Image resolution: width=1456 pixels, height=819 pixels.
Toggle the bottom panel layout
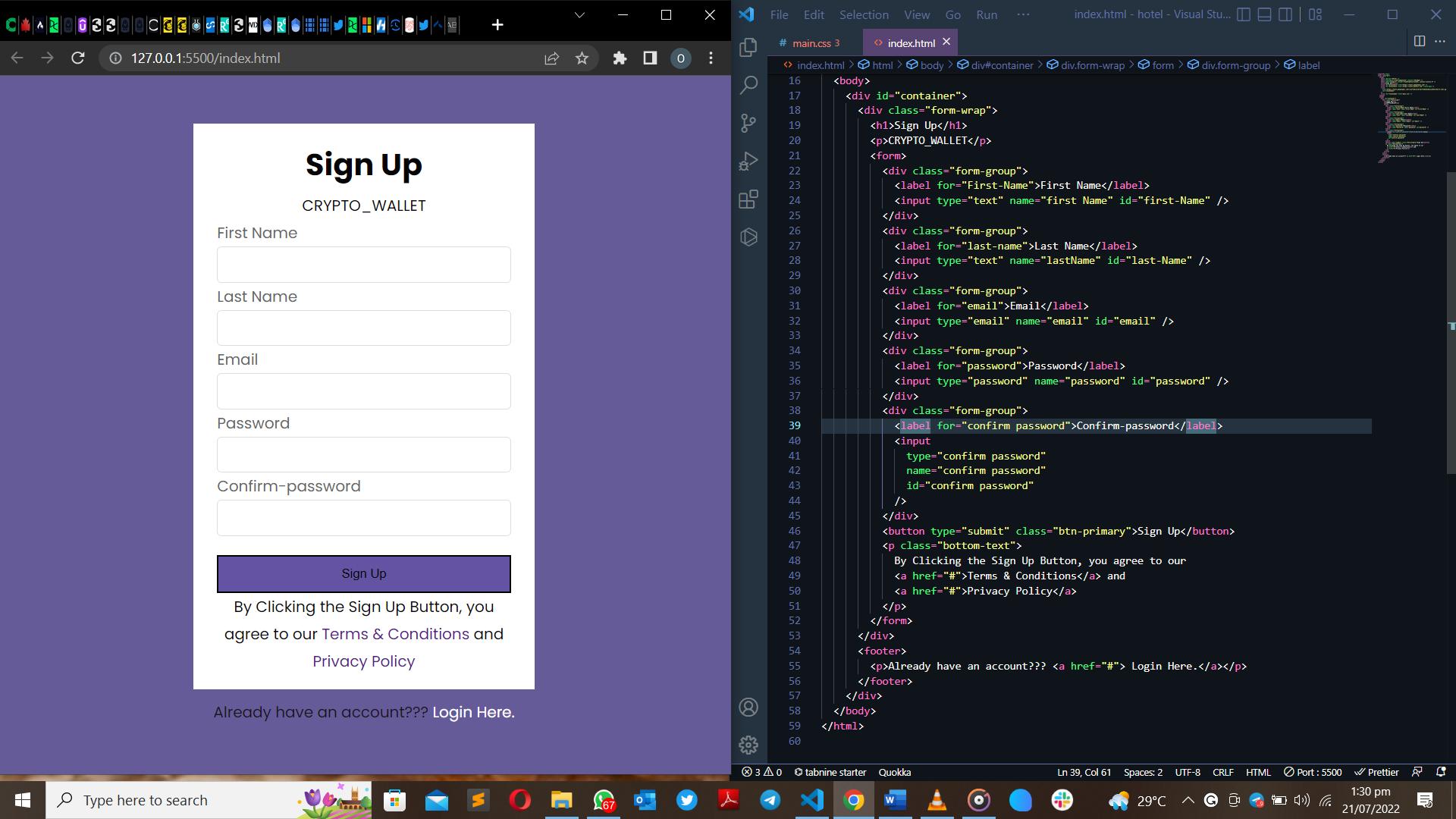(x=1264, y=14)
